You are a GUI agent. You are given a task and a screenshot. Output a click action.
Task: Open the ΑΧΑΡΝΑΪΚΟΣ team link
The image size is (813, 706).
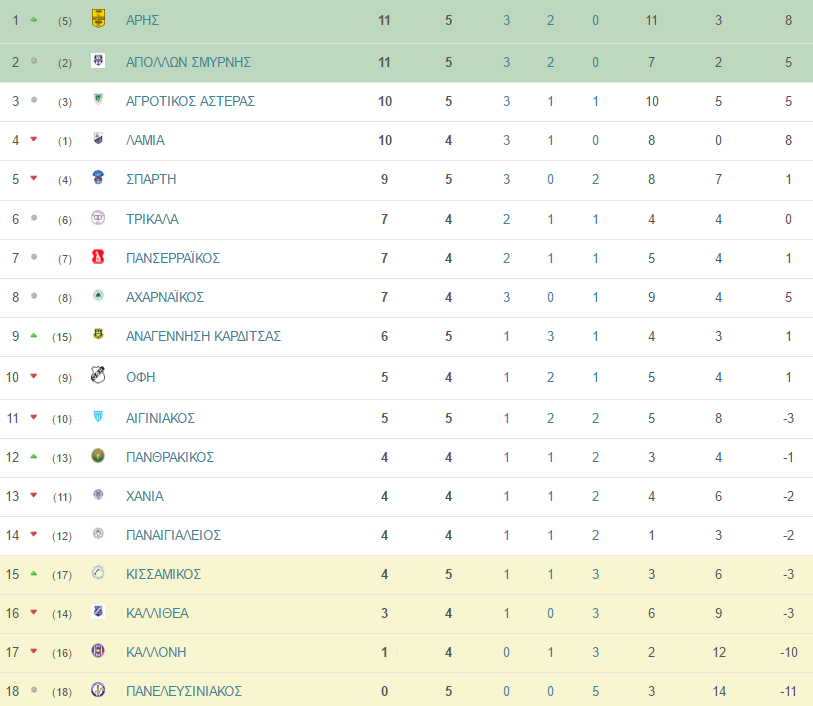pyautogui.click(x=165, y=298)
